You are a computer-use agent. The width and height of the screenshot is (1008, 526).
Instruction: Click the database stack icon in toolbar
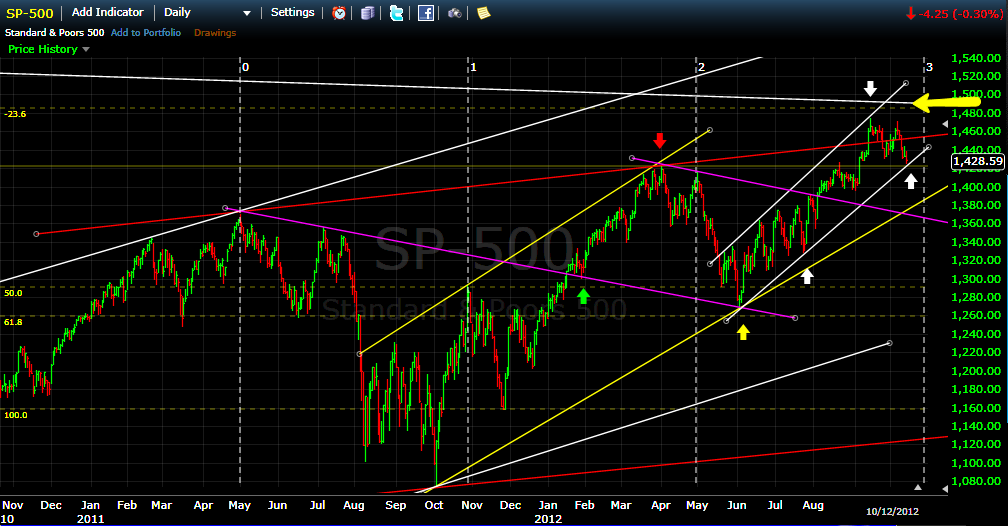pos(367,13)
